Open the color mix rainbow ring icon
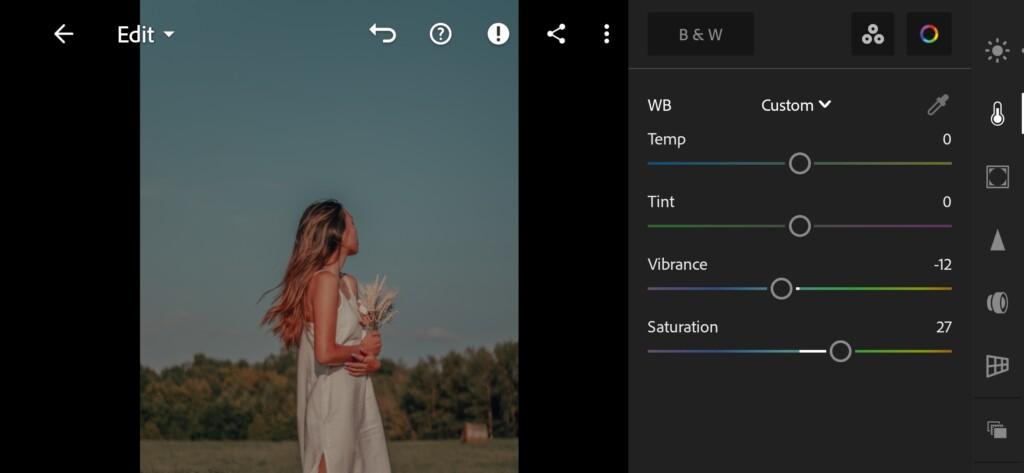1024x473 pixels. tap(929, 34)
